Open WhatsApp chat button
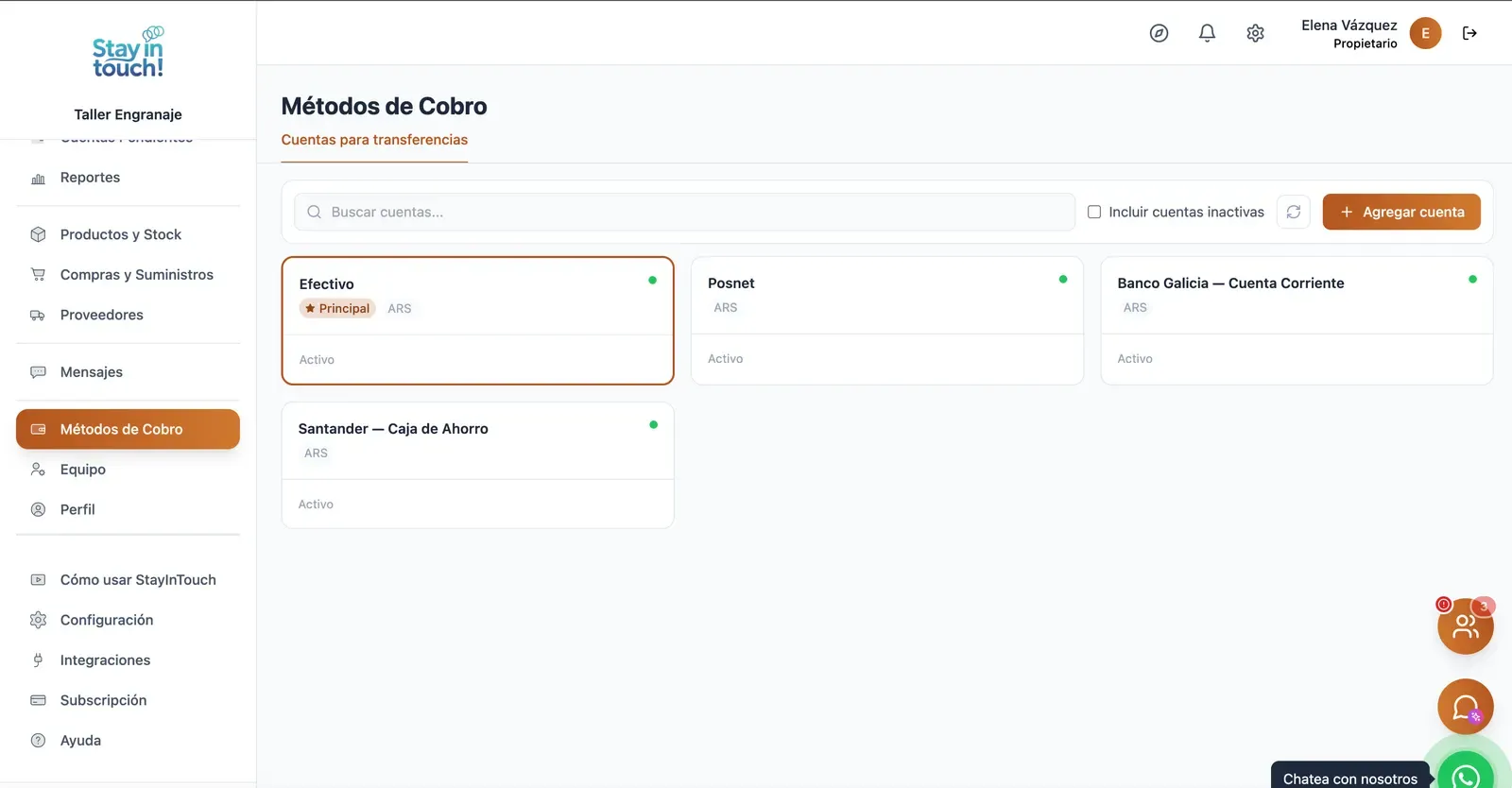Image resolution: width=1512 pixels, height=788 pixels. coord(1466,775)
